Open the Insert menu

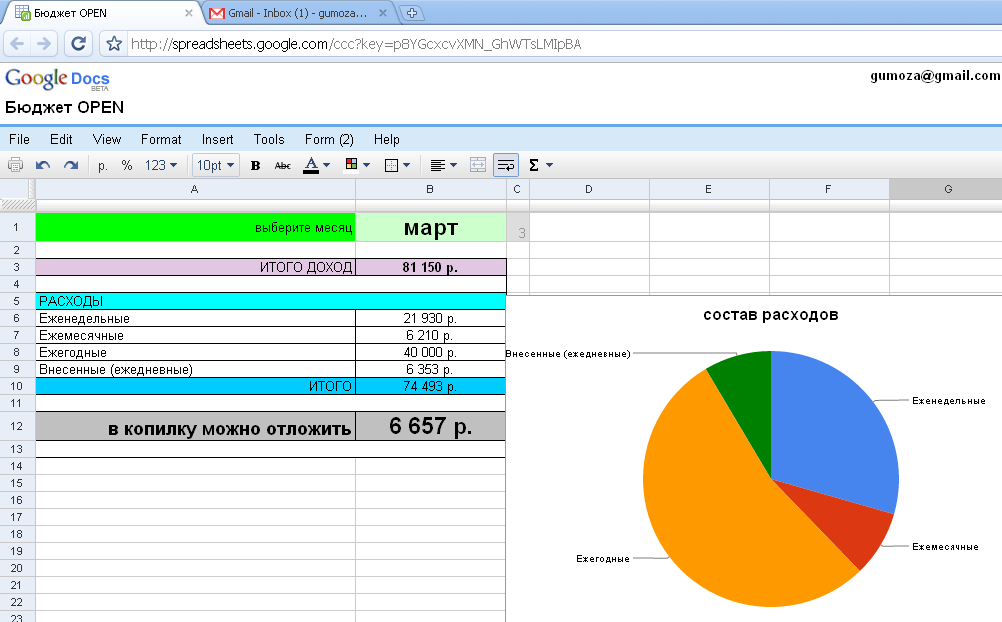click(x=217, y=139)
